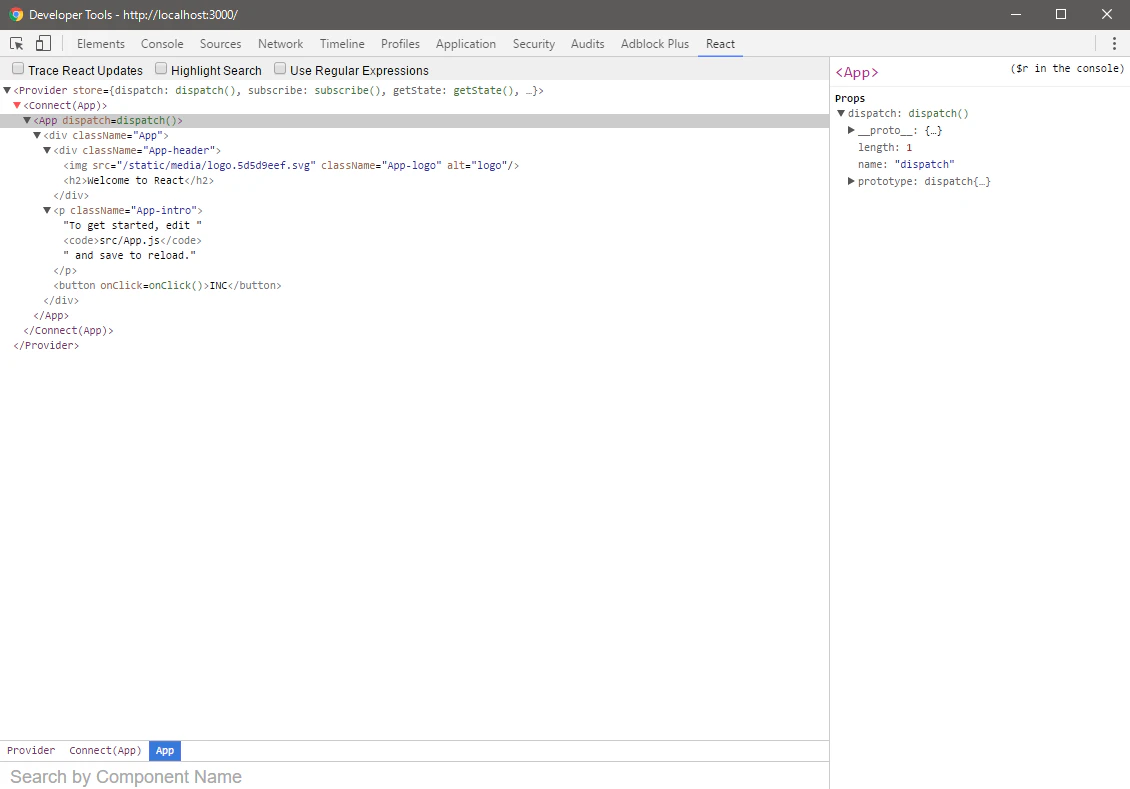Enable Trace React Updates checkbox
Screen dimensions: 1130x789
18,68
